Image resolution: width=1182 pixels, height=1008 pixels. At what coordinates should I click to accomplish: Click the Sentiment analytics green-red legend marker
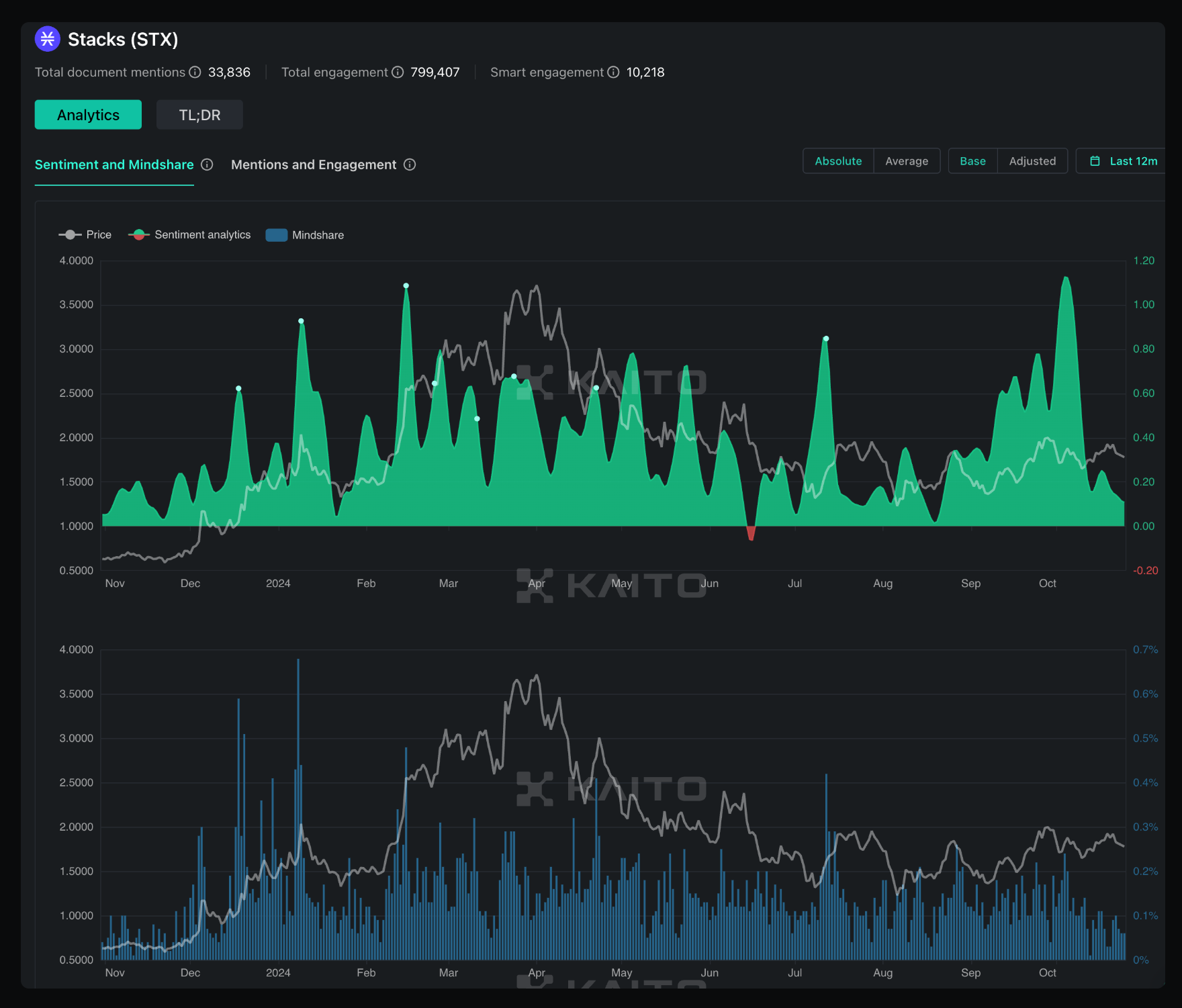coord(139,234)
